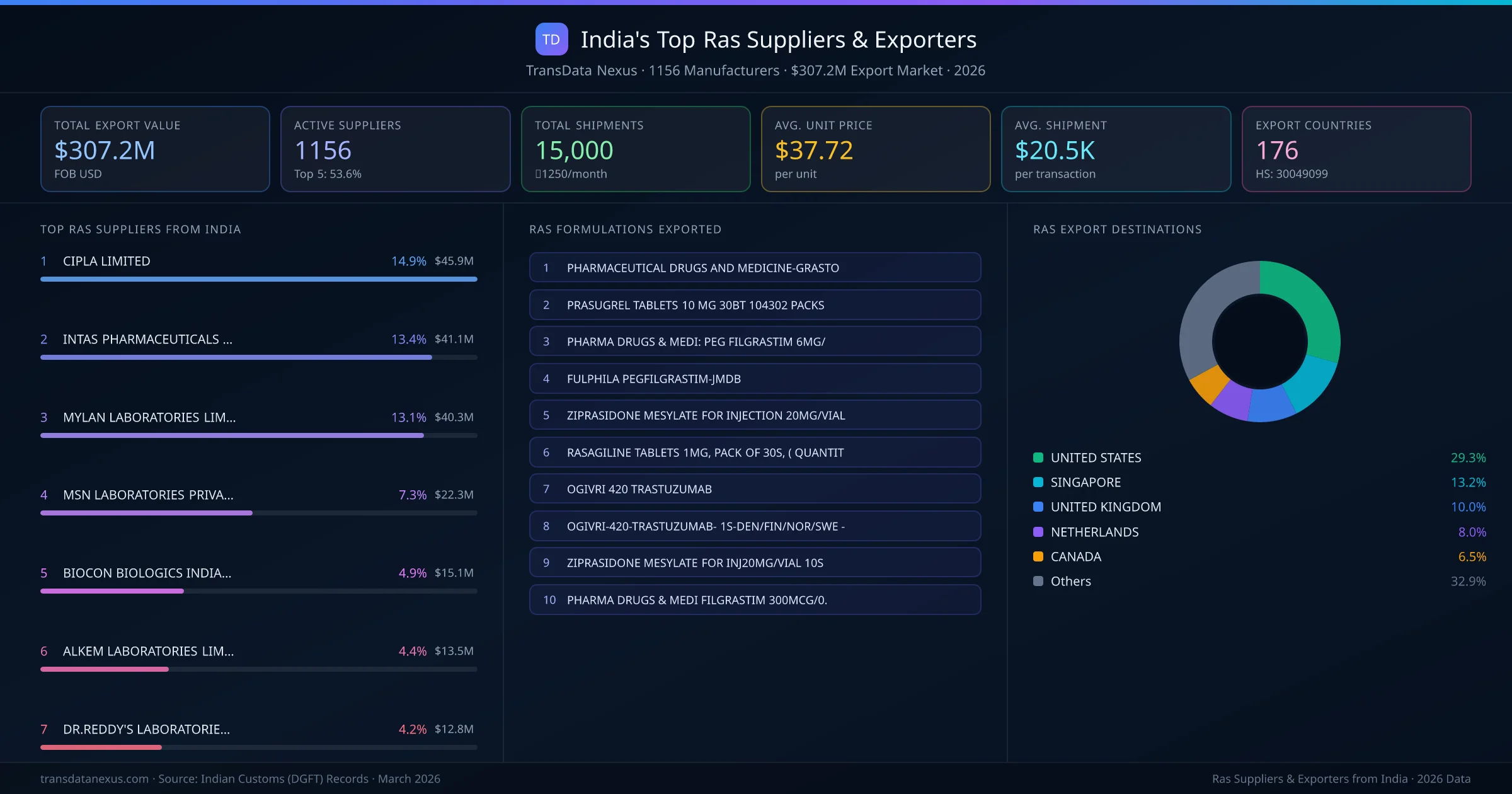Screen dimensions: 1512x794
Task: Select the Avg. Unit Price card
Action: click(875, 149)
